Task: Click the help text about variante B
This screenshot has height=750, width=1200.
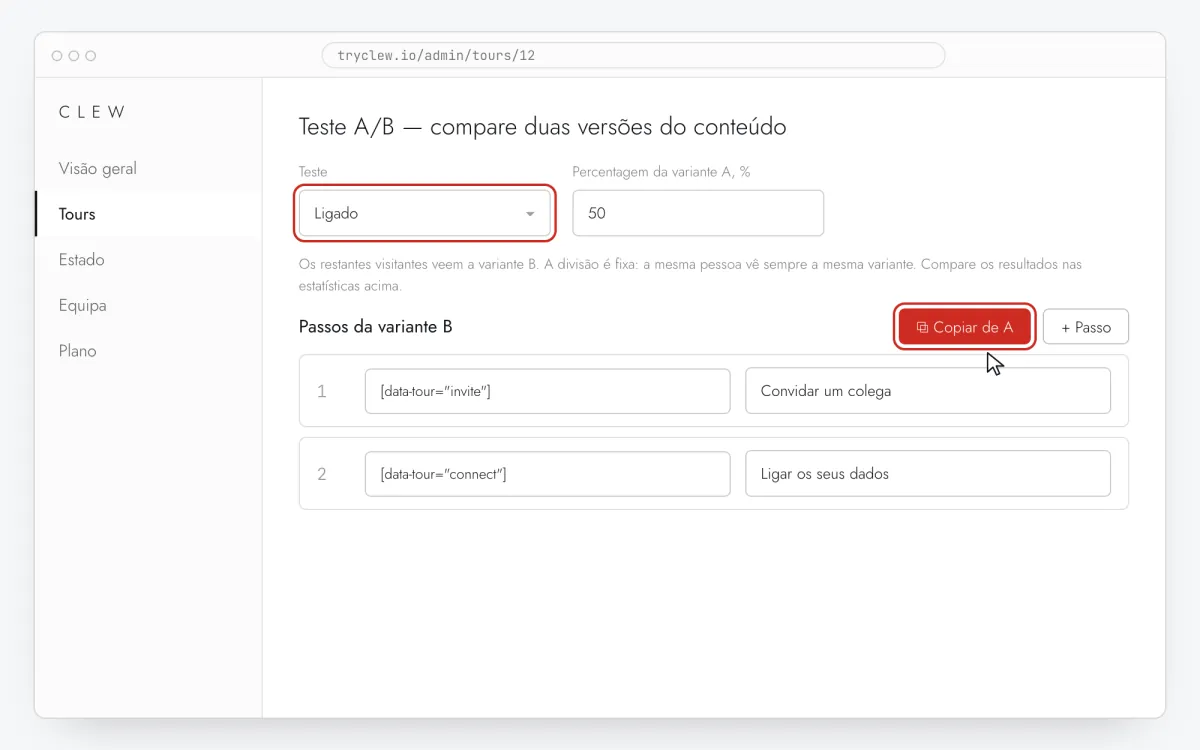Action: (690, 275)
